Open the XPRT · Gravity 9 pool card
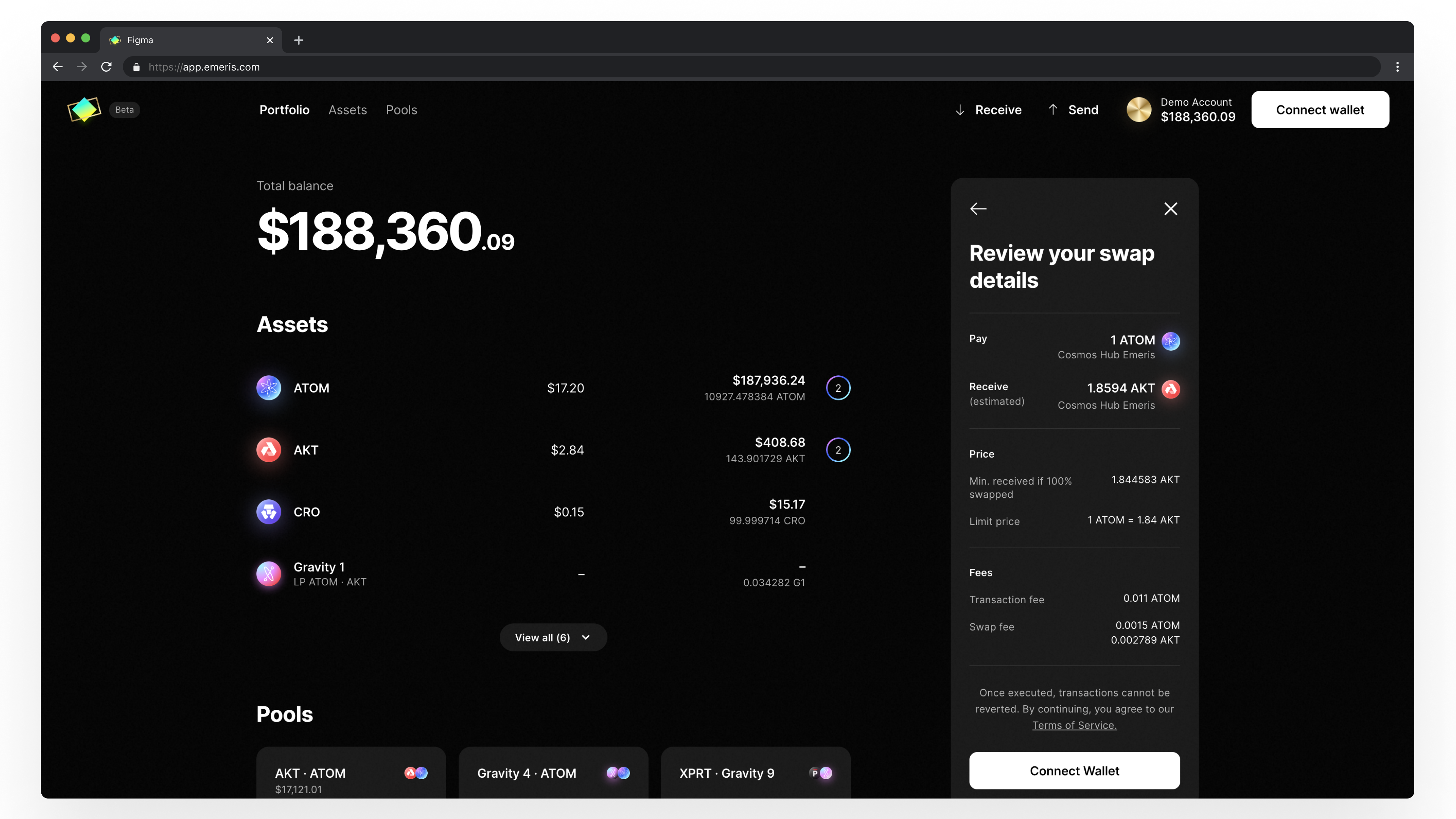The image size is (1456, 819). [755, 773]
